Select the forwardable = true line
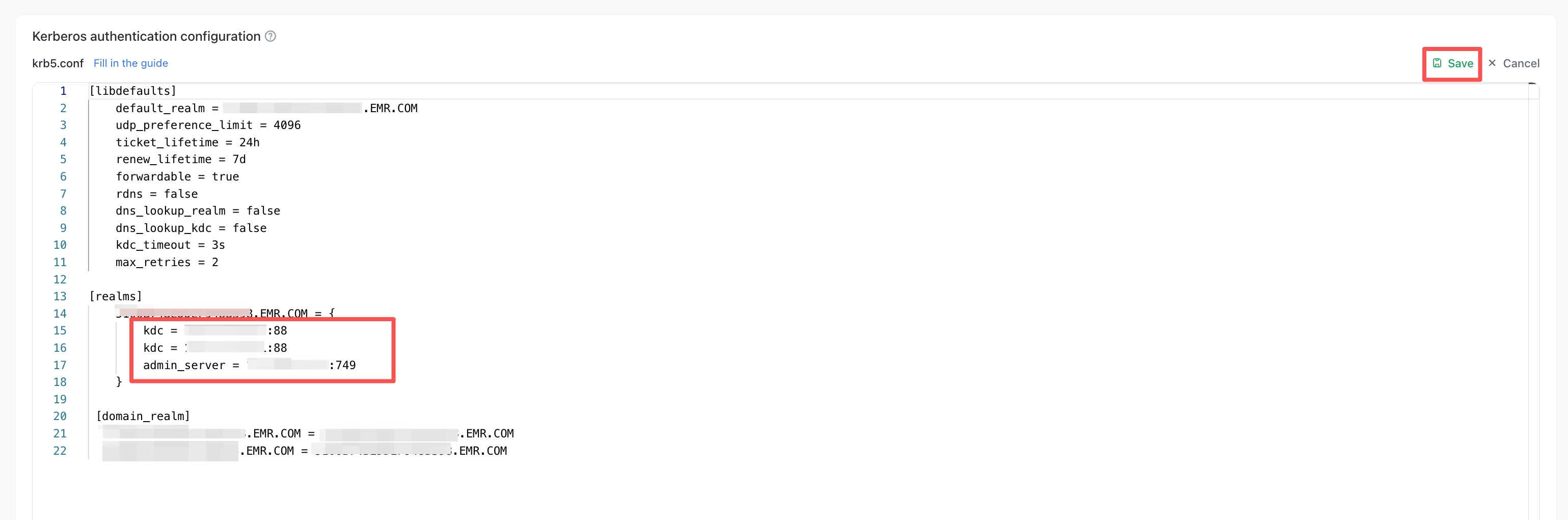 click(177, 176)
